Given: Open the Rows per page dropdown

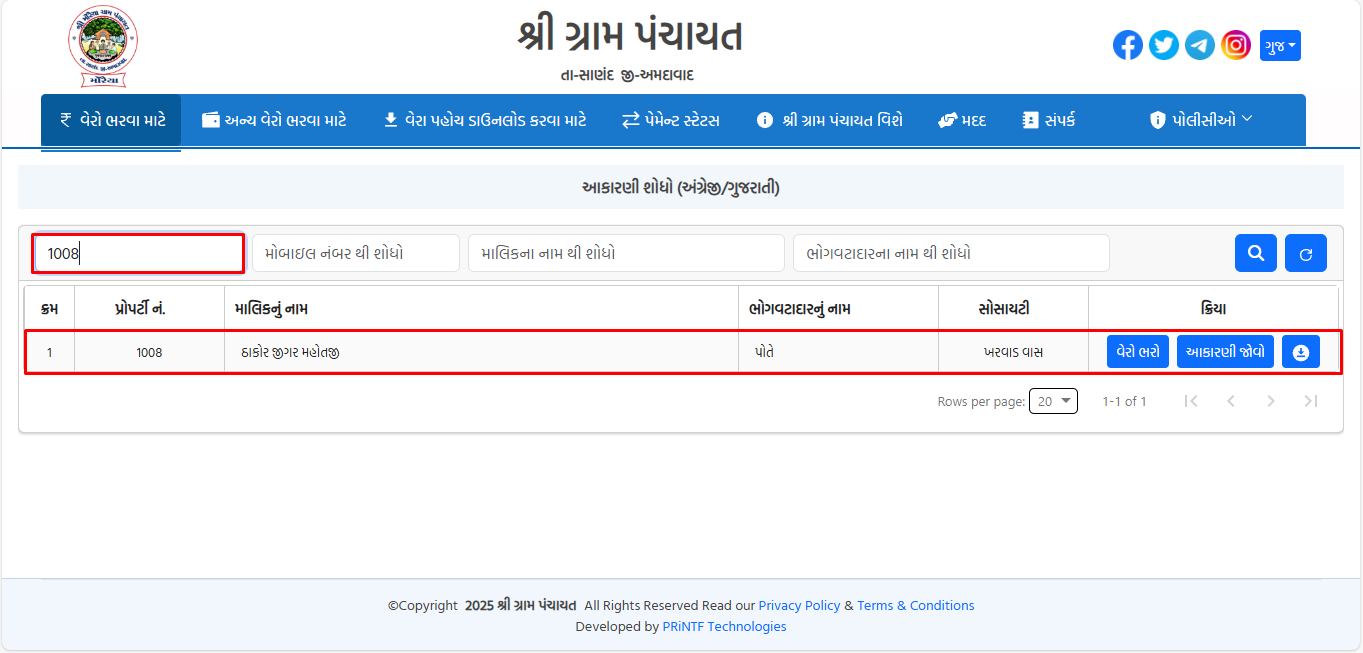Looking at the screenshot, I should click(1053, 400).
